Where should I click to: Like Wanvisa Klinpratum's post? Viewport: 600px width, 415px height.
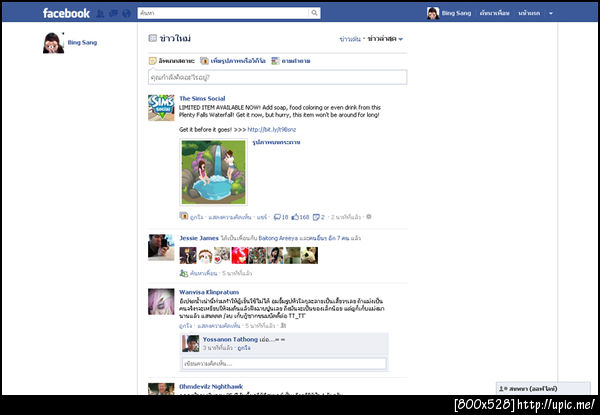coord(186,326)
